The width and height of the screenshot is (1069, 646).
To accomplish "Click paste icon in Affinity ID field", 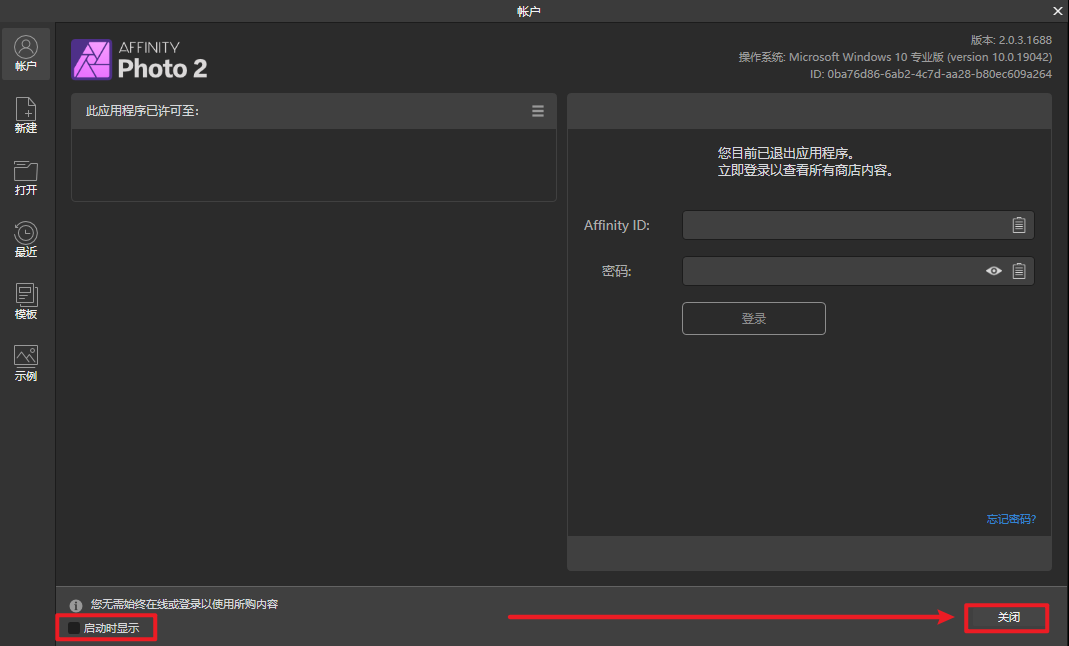I will (1019, 225).
